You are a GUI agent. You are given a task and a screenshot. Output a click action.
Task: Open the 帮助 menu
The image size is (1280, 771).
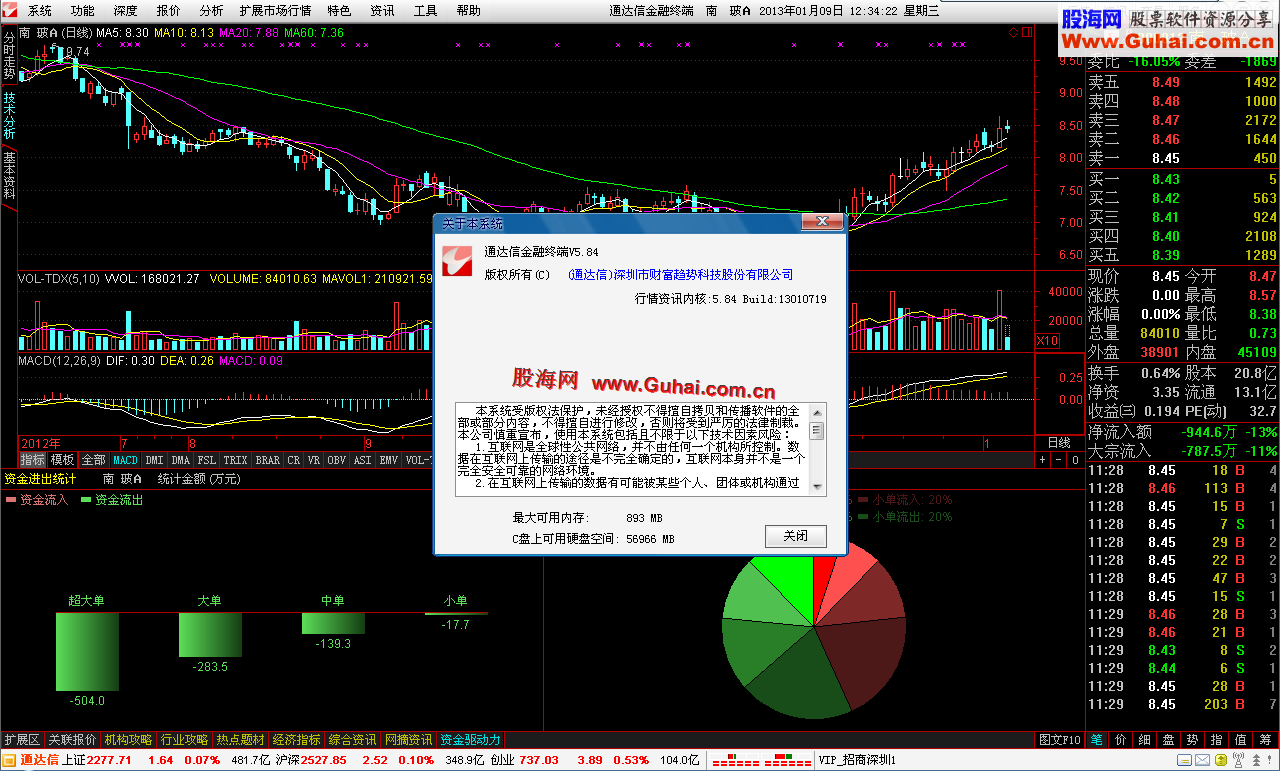tap(468, 11)
